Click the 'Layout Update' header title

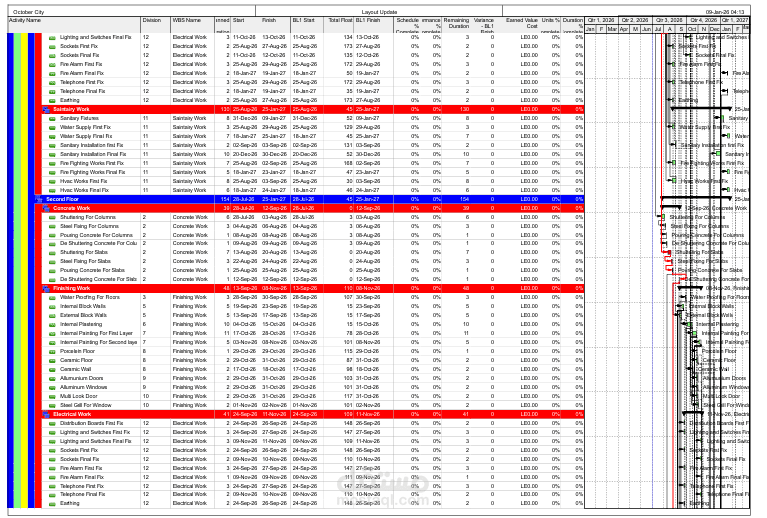click(379, 12)
